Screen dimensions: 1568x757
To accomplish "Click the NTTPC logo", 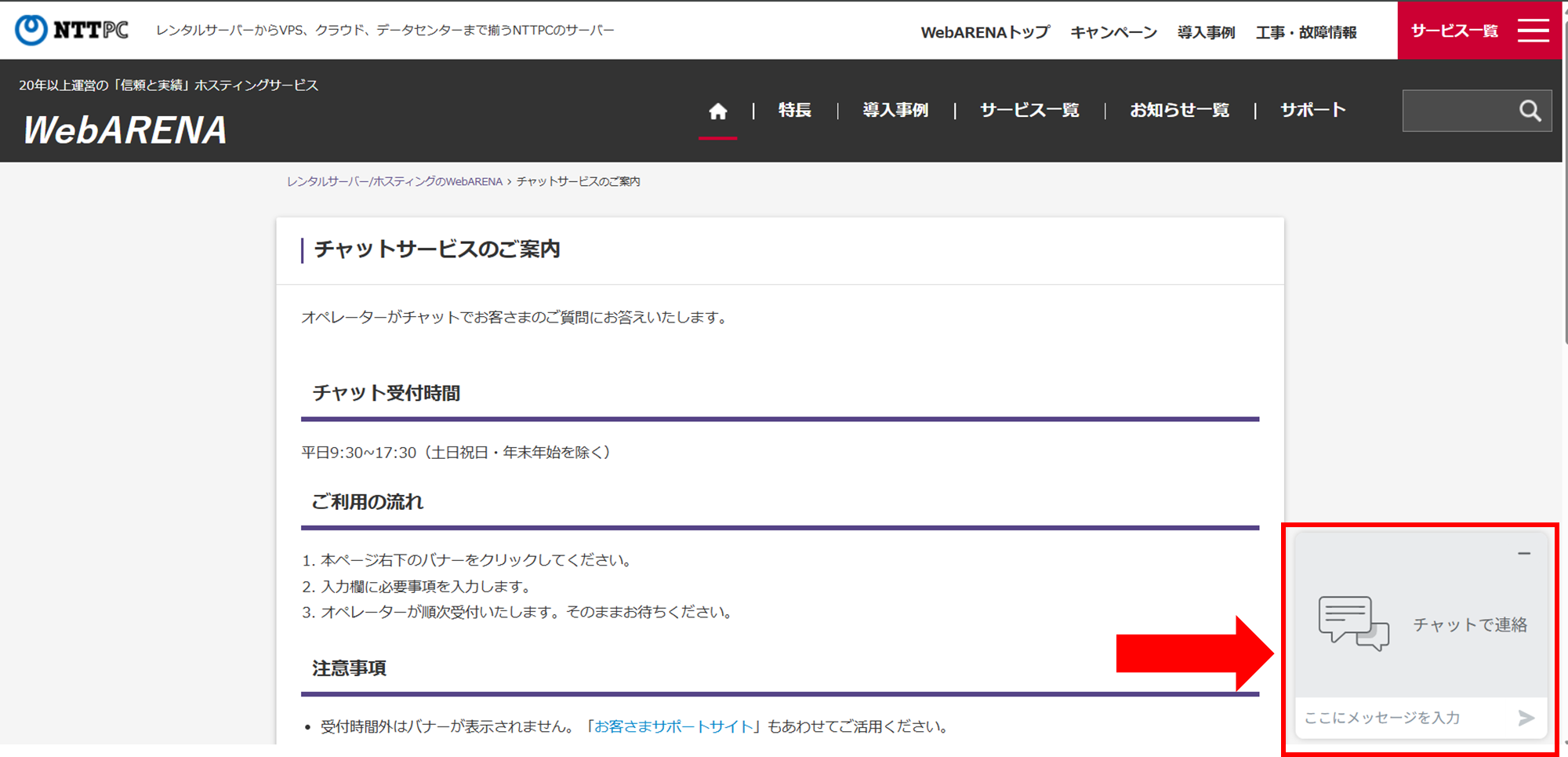I will (x=71, y=30).
